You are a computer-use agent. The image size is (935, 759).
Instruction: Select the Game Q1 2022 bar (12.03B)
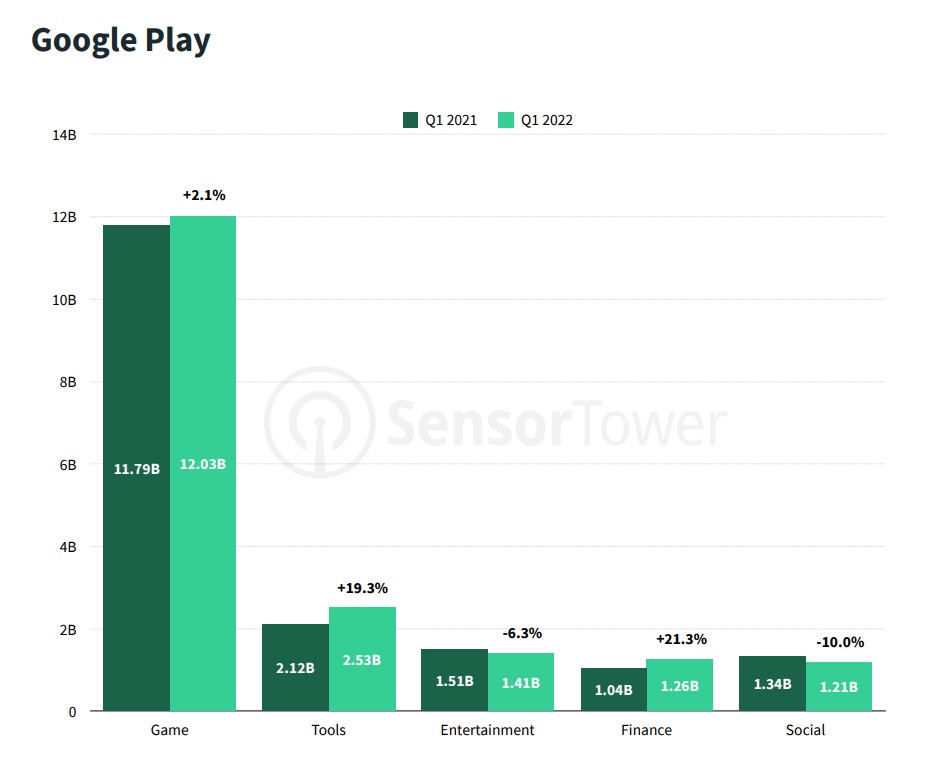pos(203,463)
